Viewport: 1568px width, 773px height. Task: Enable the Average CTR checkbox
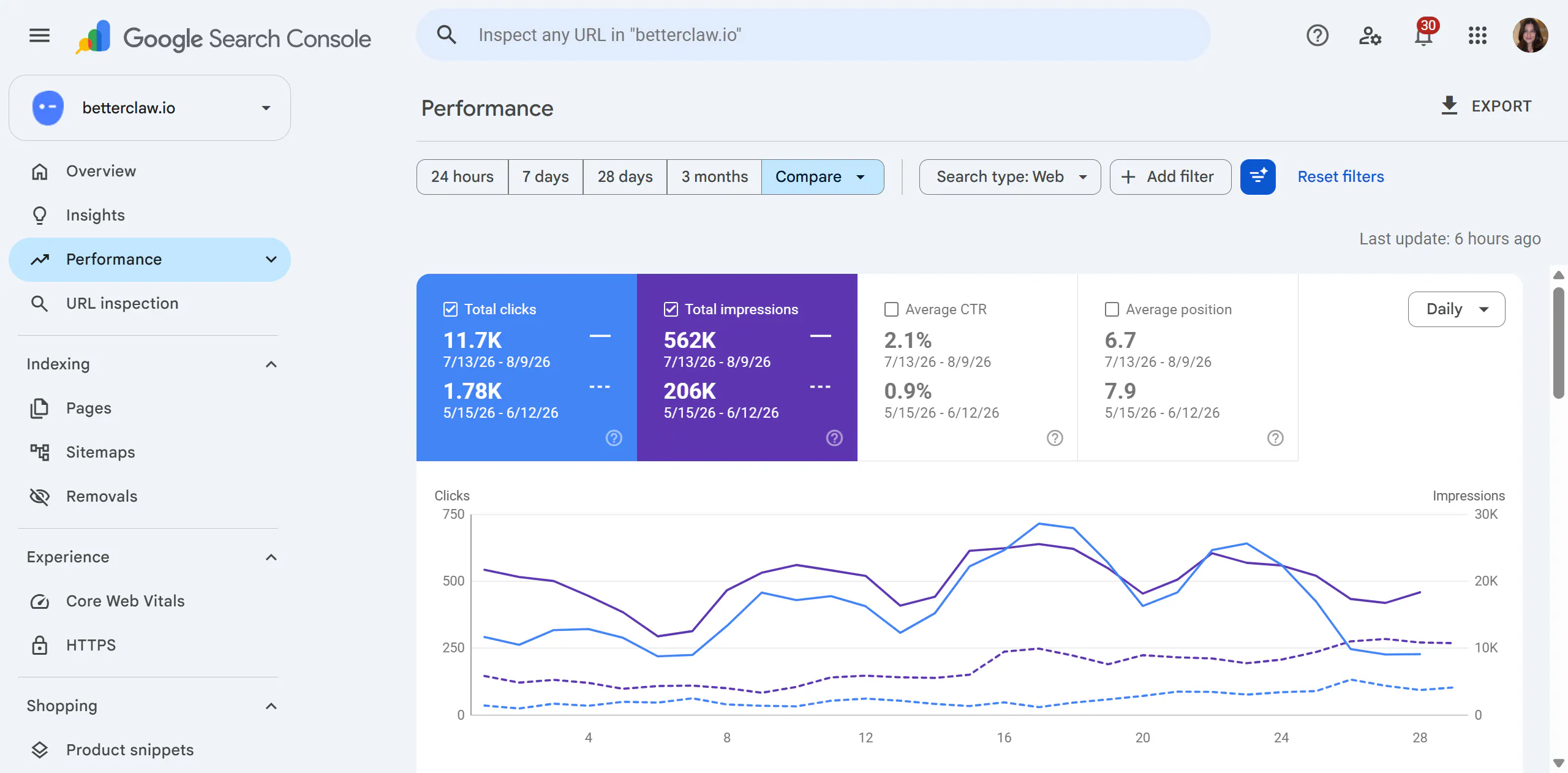click(x=891, y=309)
